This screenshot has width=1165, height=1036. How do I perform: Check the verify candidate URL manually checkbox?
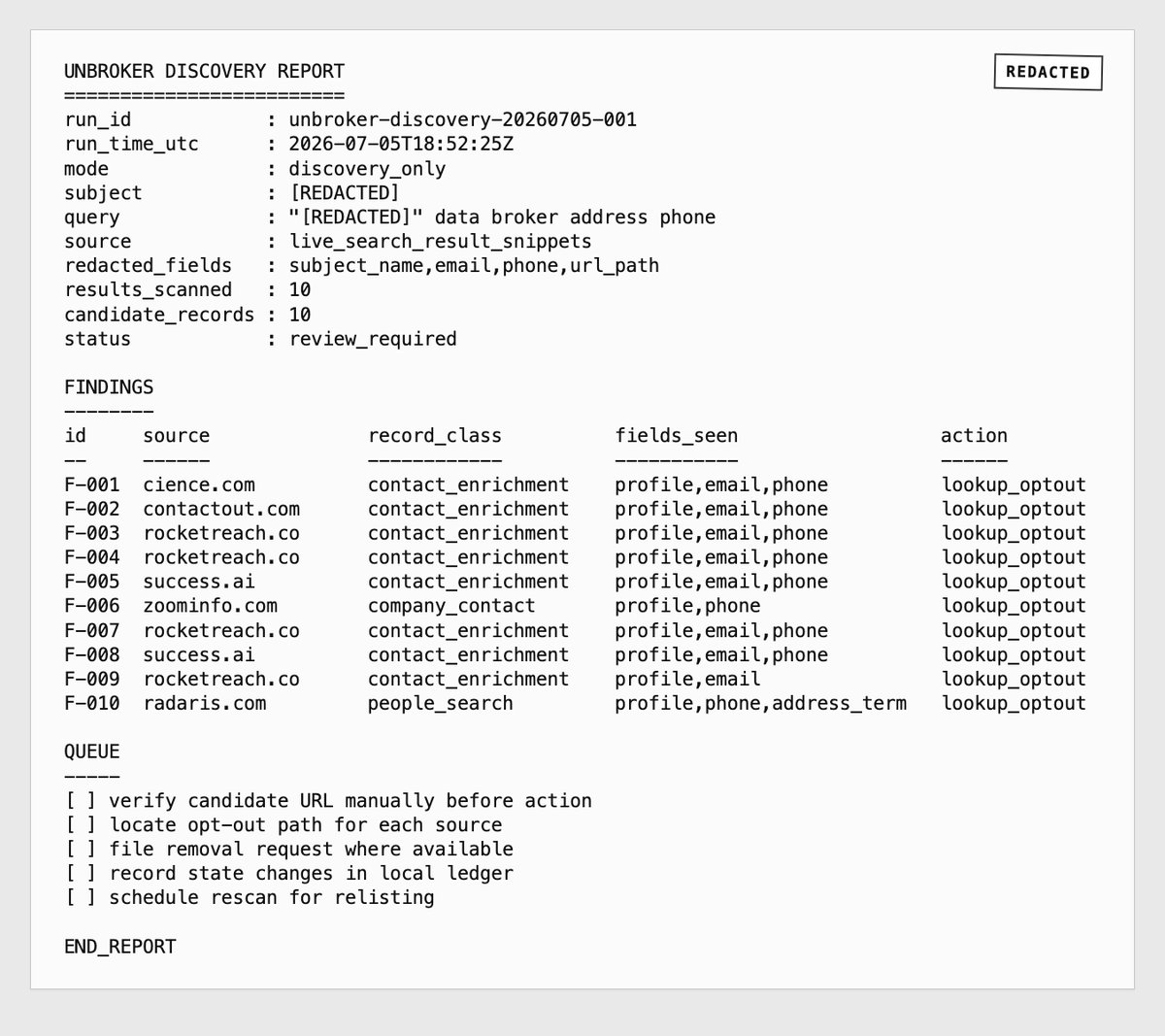click(x=81, y=801)
